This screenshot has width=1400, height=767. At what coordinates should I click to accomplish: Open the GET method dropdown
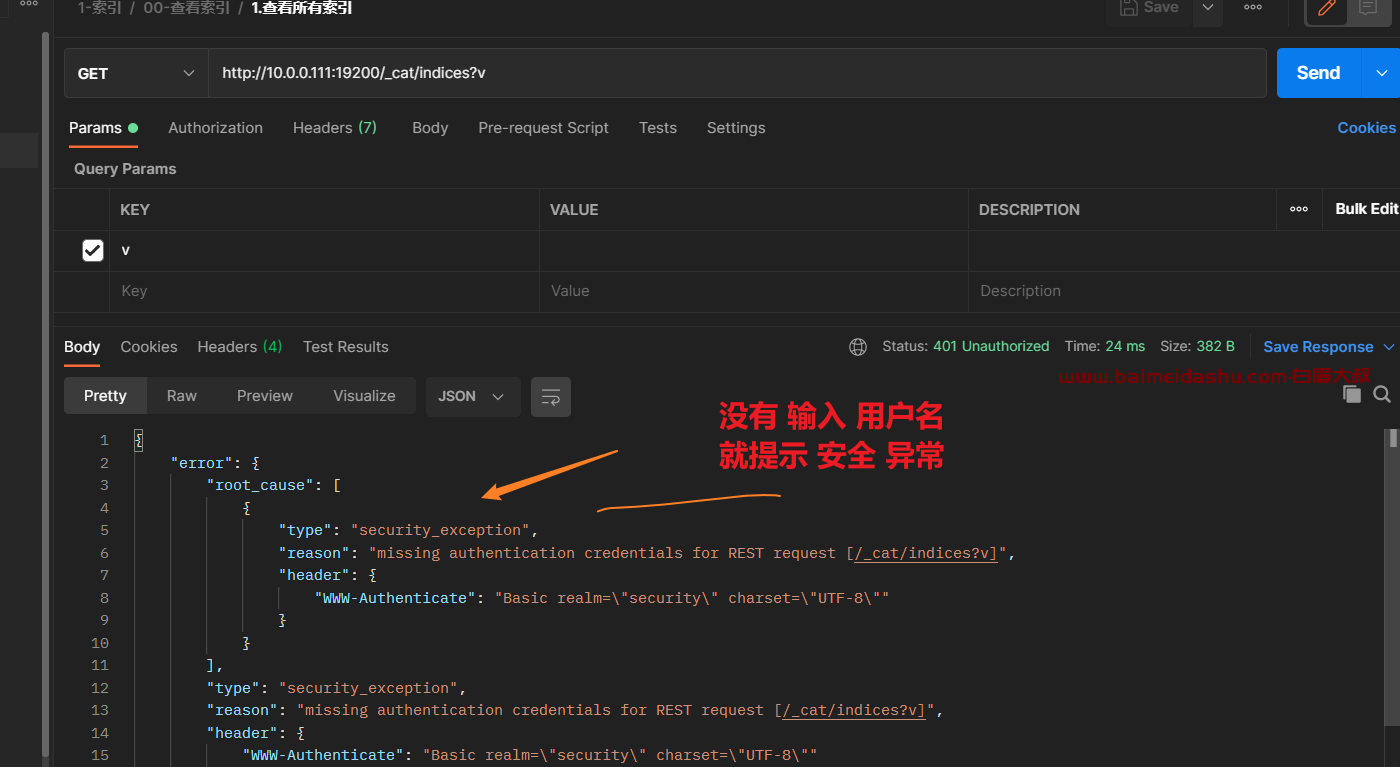tap(136, 73)
